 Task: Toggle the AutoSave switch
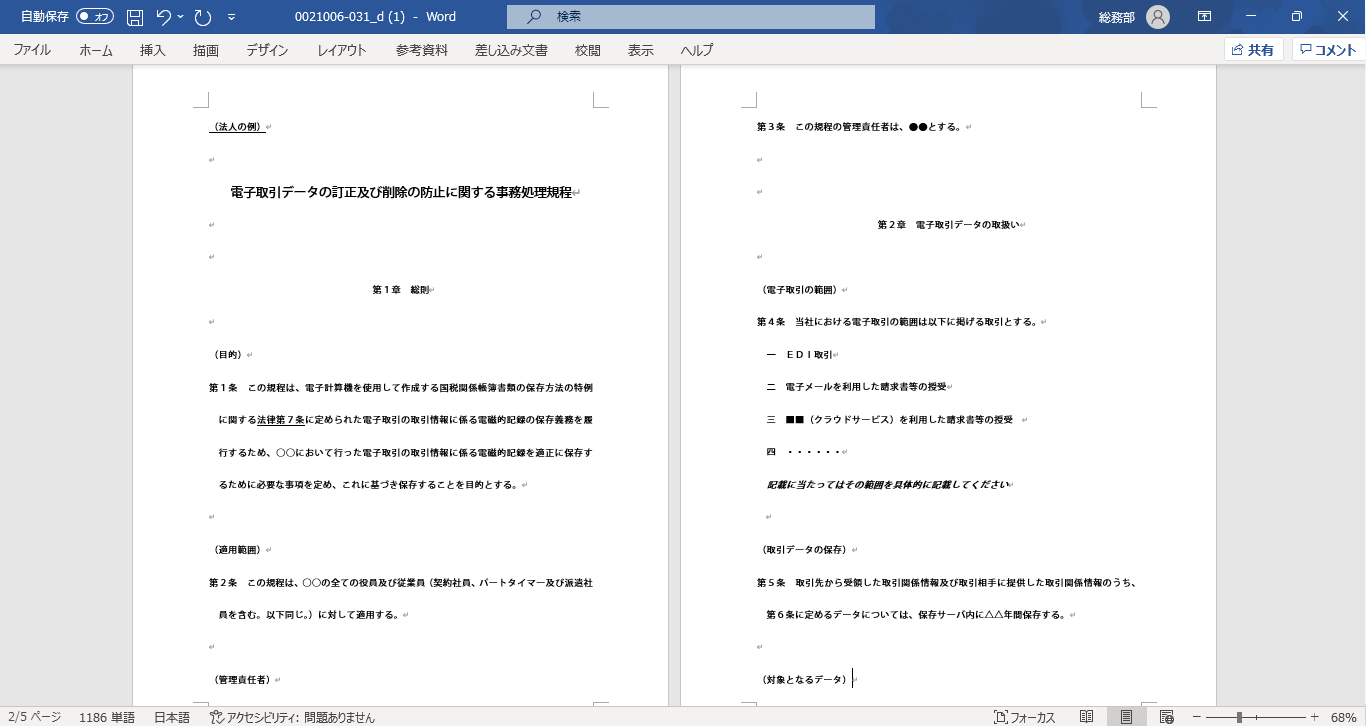click(95, 17)
